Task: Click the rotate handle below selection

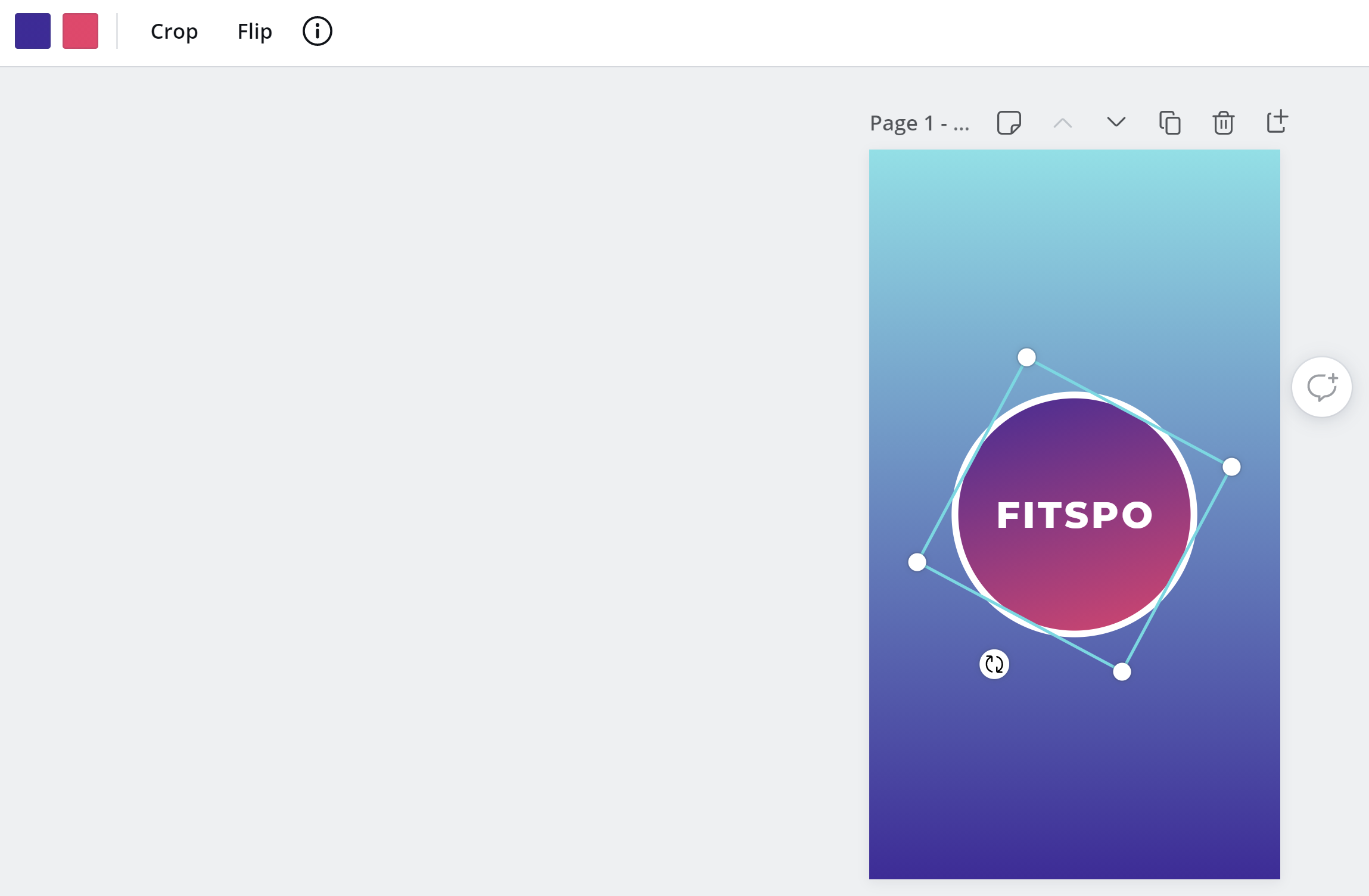Action: pyautogui.click(x=994, y=664)
